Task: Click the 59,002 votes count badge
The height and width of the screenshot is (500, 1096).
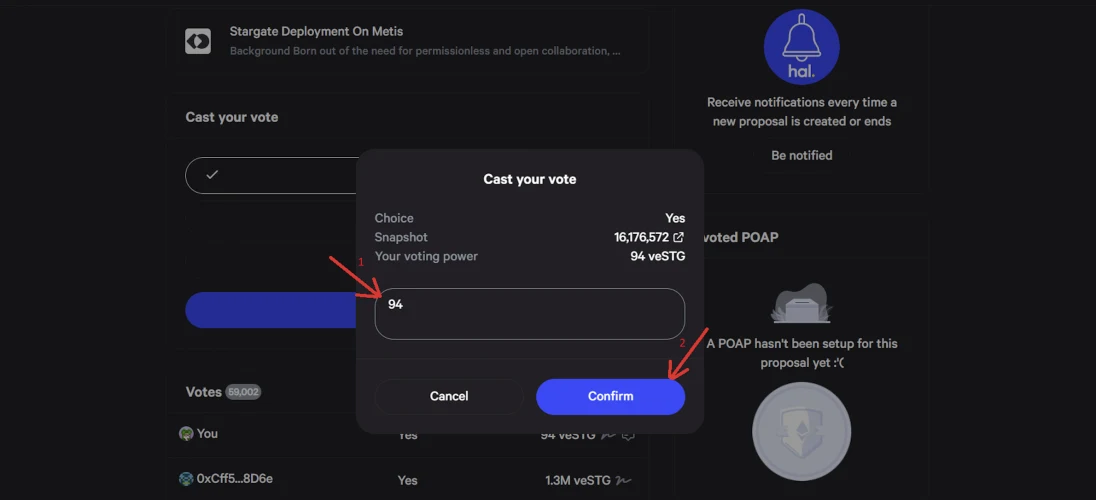Action: click(243, 392)
